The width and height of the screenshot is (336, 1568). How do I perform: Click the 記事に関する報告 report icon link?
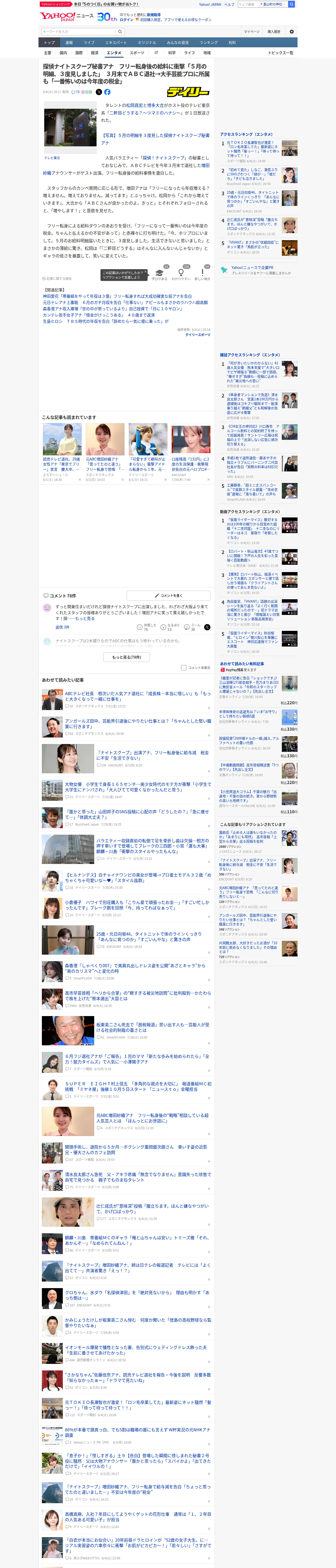(57, 279)
